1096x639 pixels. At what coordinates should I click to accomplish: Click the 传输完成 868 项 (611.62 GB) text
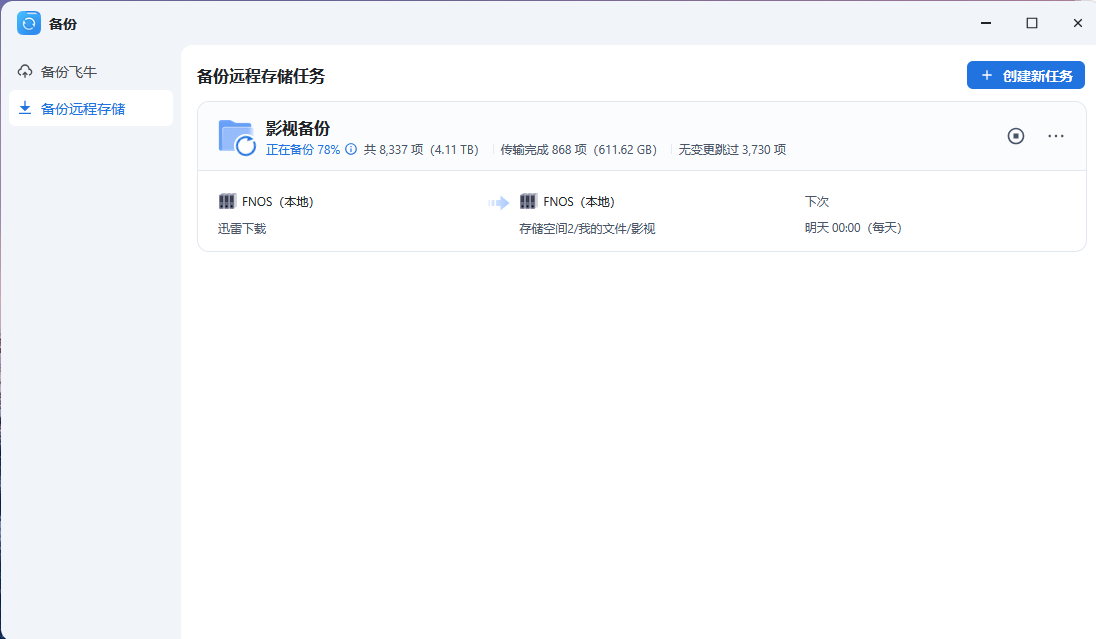[x=578, y=150]
